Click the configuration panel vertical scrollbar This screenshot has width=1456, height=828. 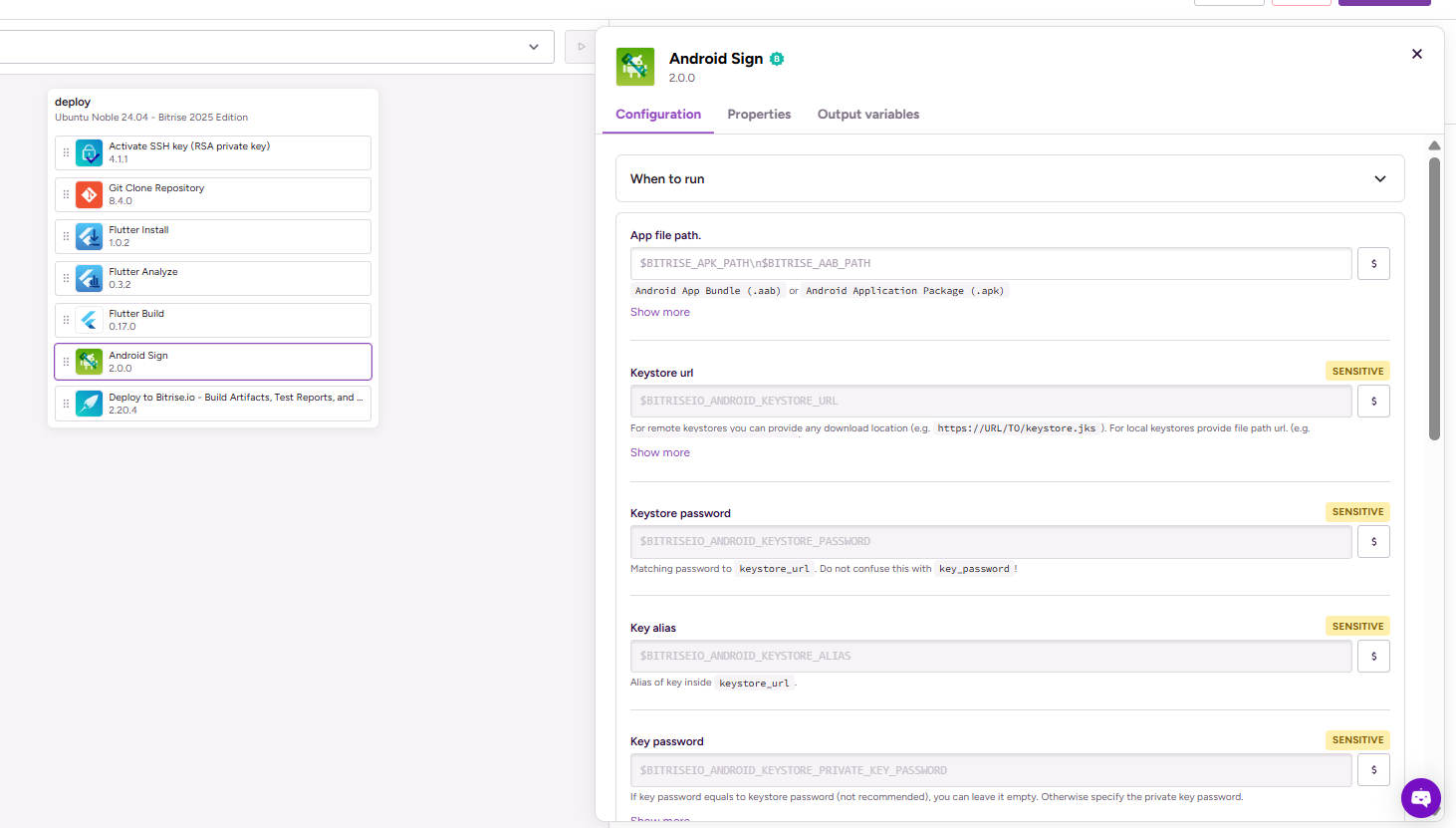pyautogui.click(x=1434, y=299)
